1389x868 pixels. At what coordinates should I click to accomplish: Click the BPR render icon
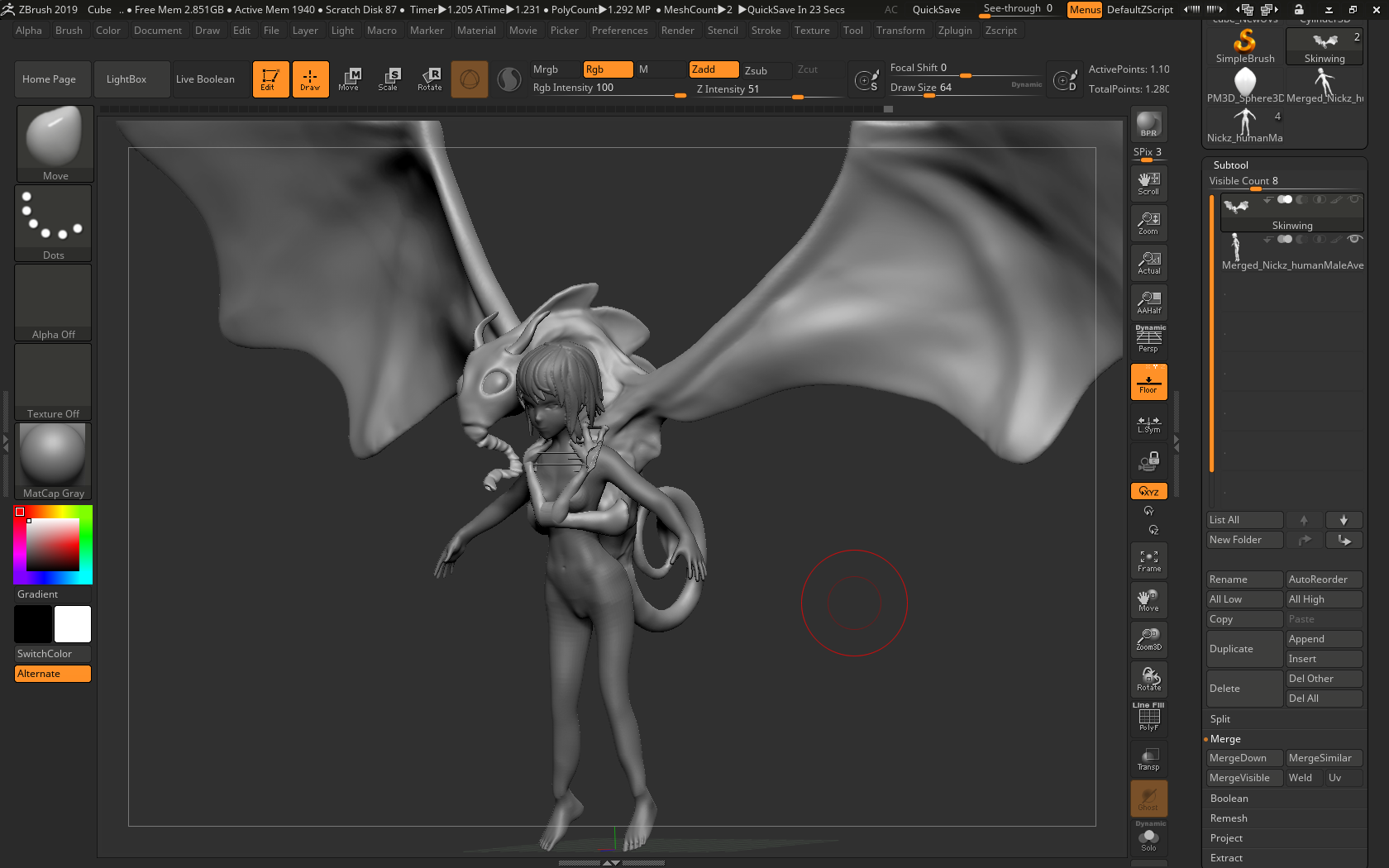click(x=1148, y=124)
